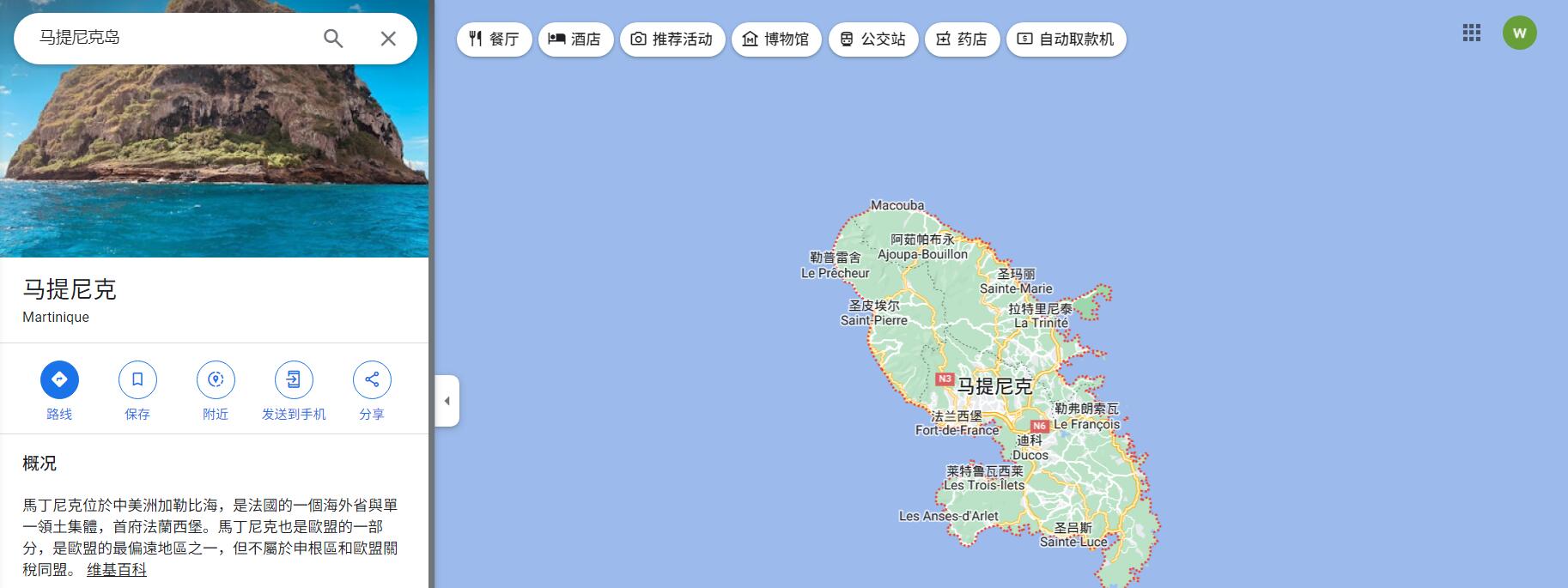Image resolution: width=1568 pixels, height=588 pixels.
Task: Select the 推荐活动 filter chip
Action: (x=672, y=39)
